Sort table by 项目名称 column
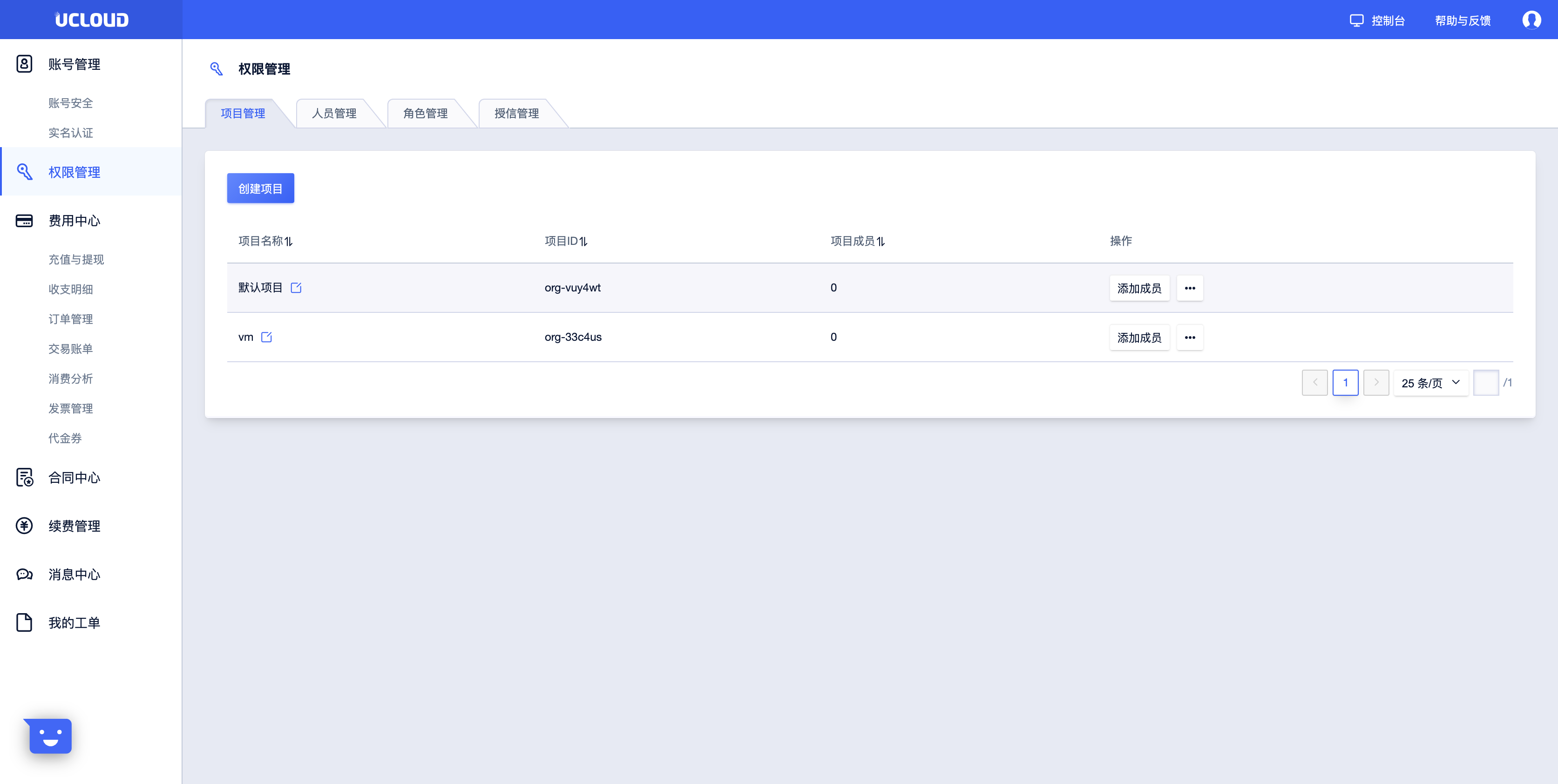This screenshot has width=1558, height=784. click(289, 241)
